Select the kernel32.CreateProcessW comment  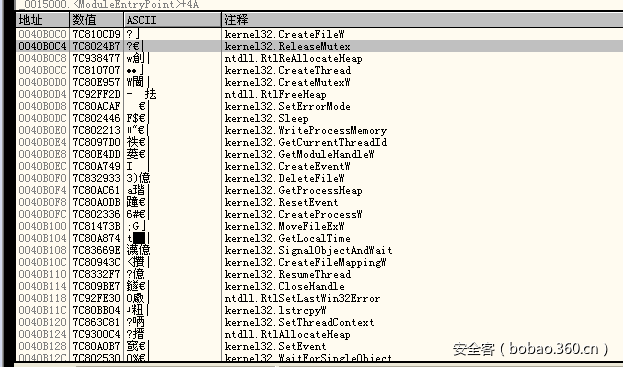pyautogui.click(x=293, y=214)
